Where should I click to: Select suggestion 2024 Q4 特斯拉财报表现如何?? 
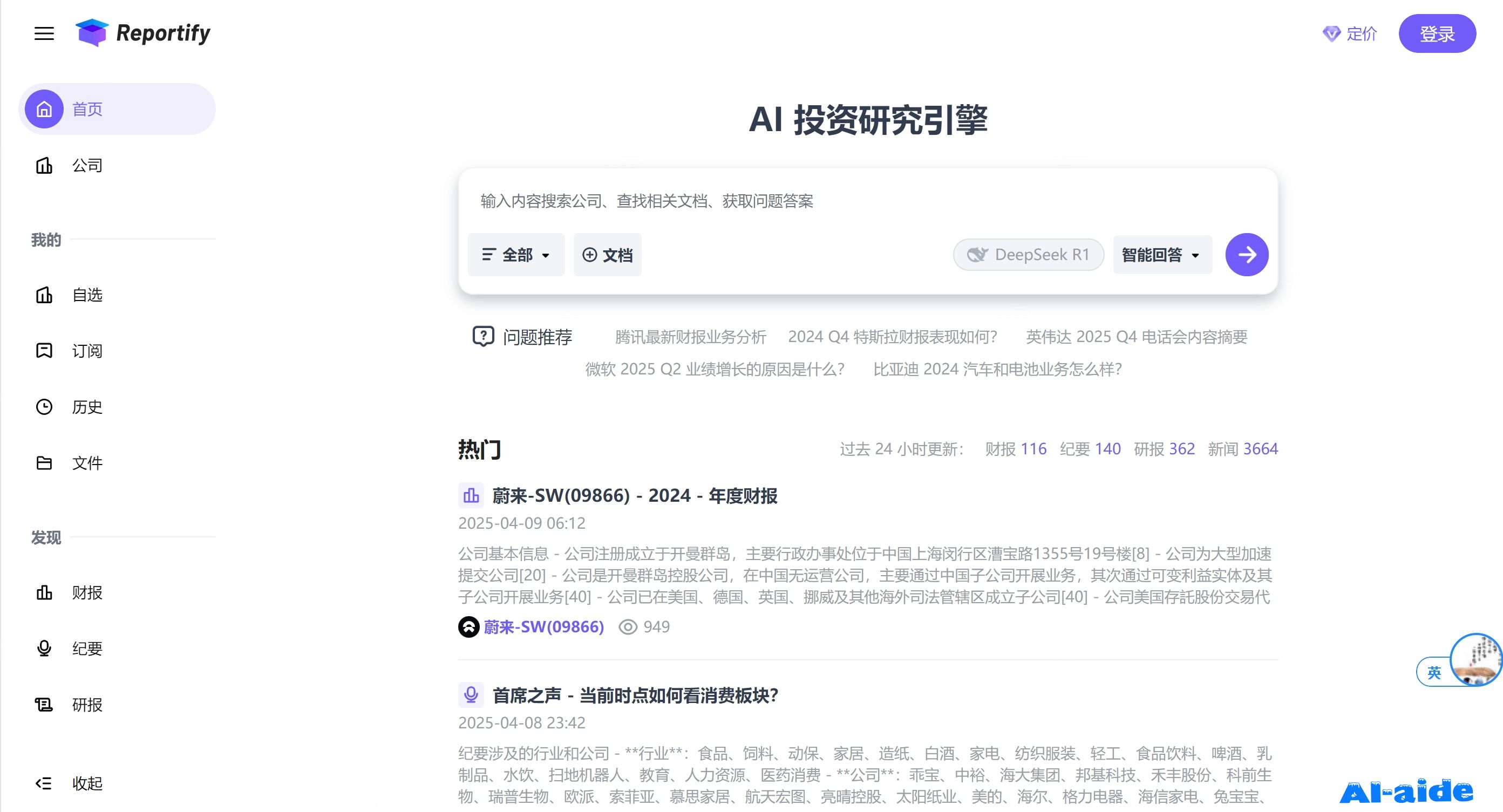[893, 337]
